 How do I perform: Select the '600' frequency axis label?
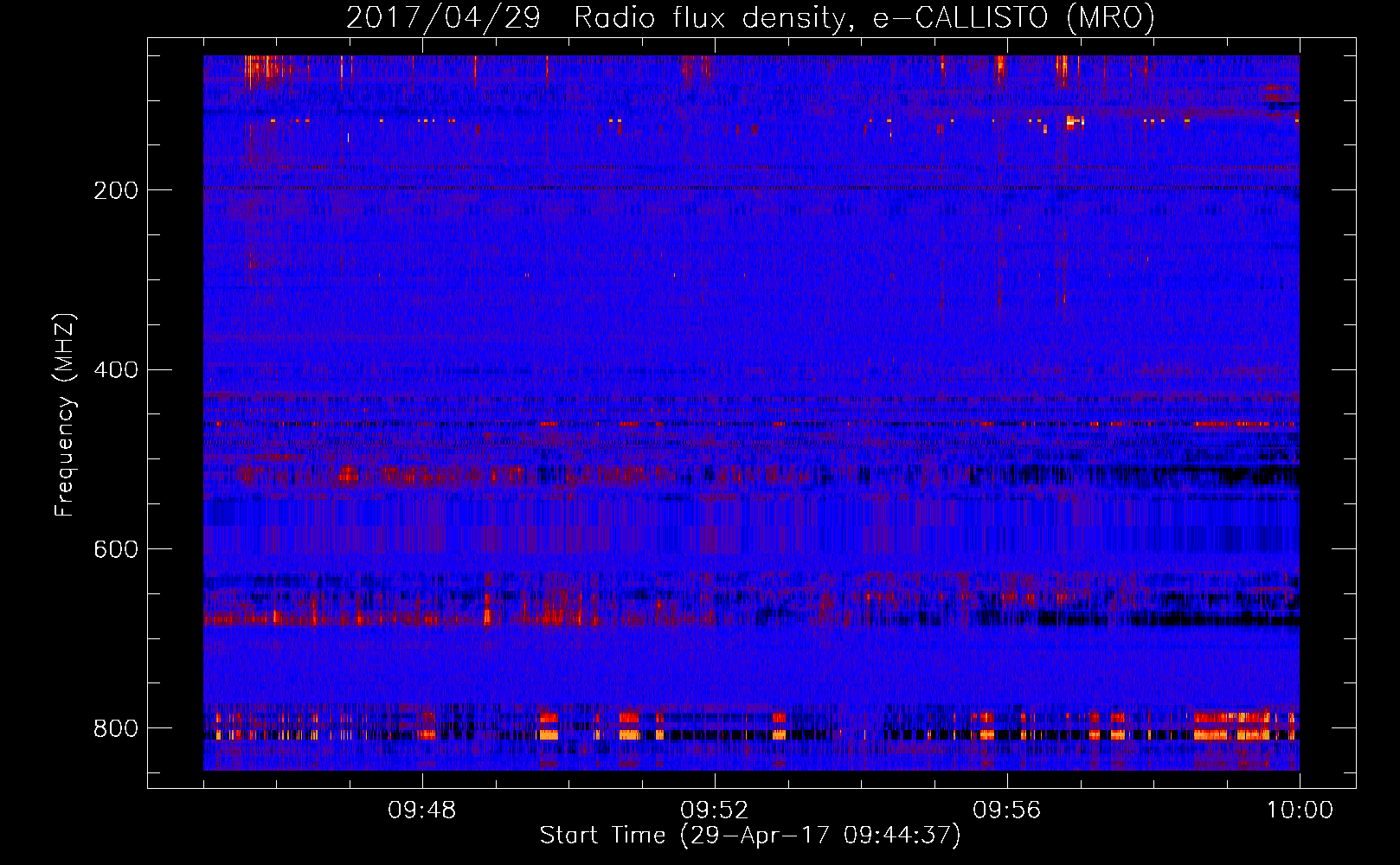click(x=116, y=550)
